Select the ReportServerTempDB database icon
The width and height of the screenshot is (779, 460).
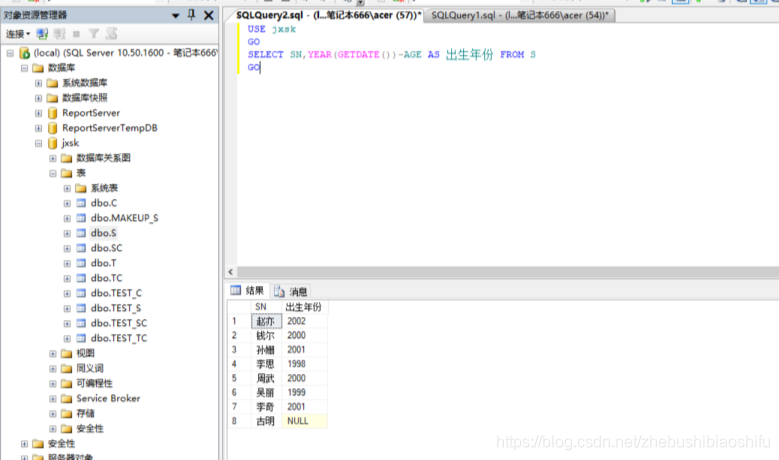pos(53,128)
